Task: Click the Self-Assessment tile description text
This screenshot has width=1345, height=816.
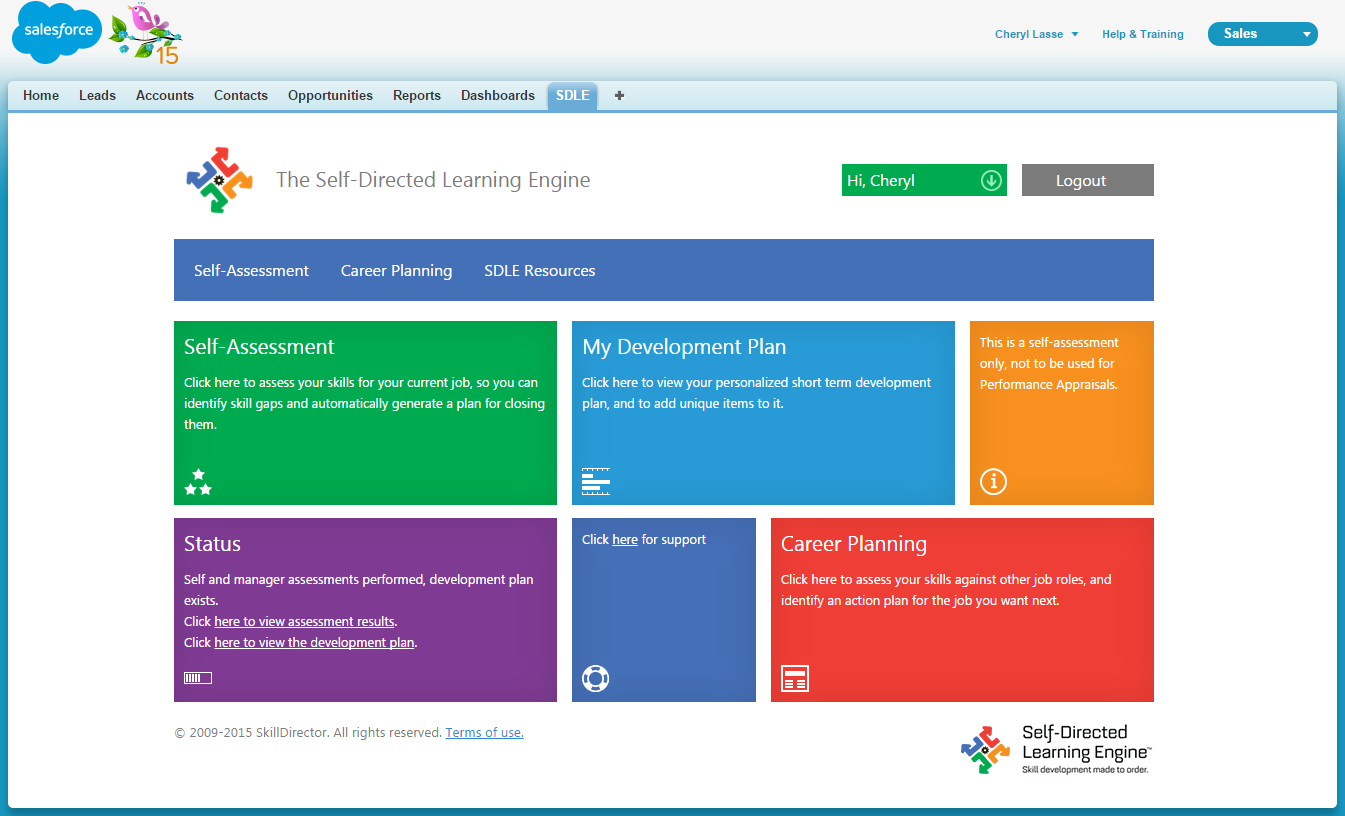Action: (364, 404)
